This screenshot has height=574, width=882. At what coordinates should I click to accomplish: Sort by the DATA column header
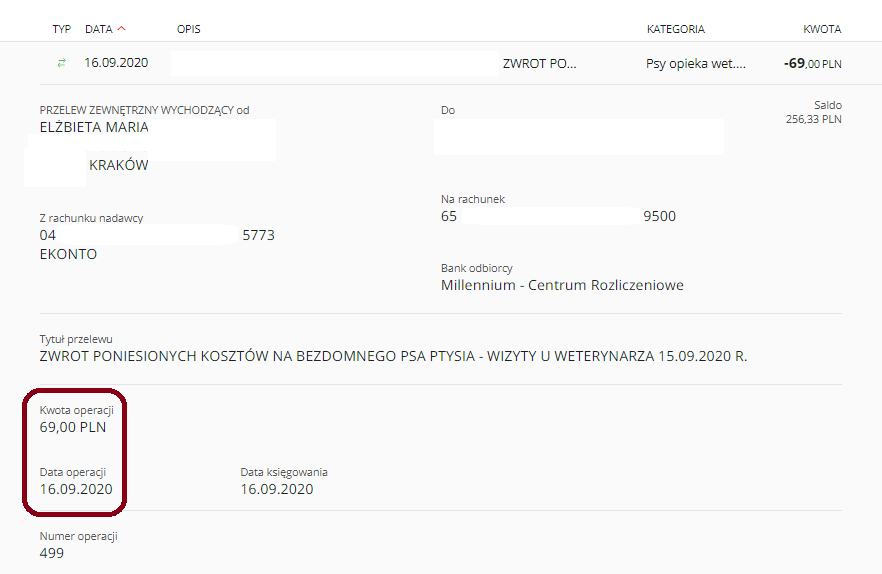(99, 29)
